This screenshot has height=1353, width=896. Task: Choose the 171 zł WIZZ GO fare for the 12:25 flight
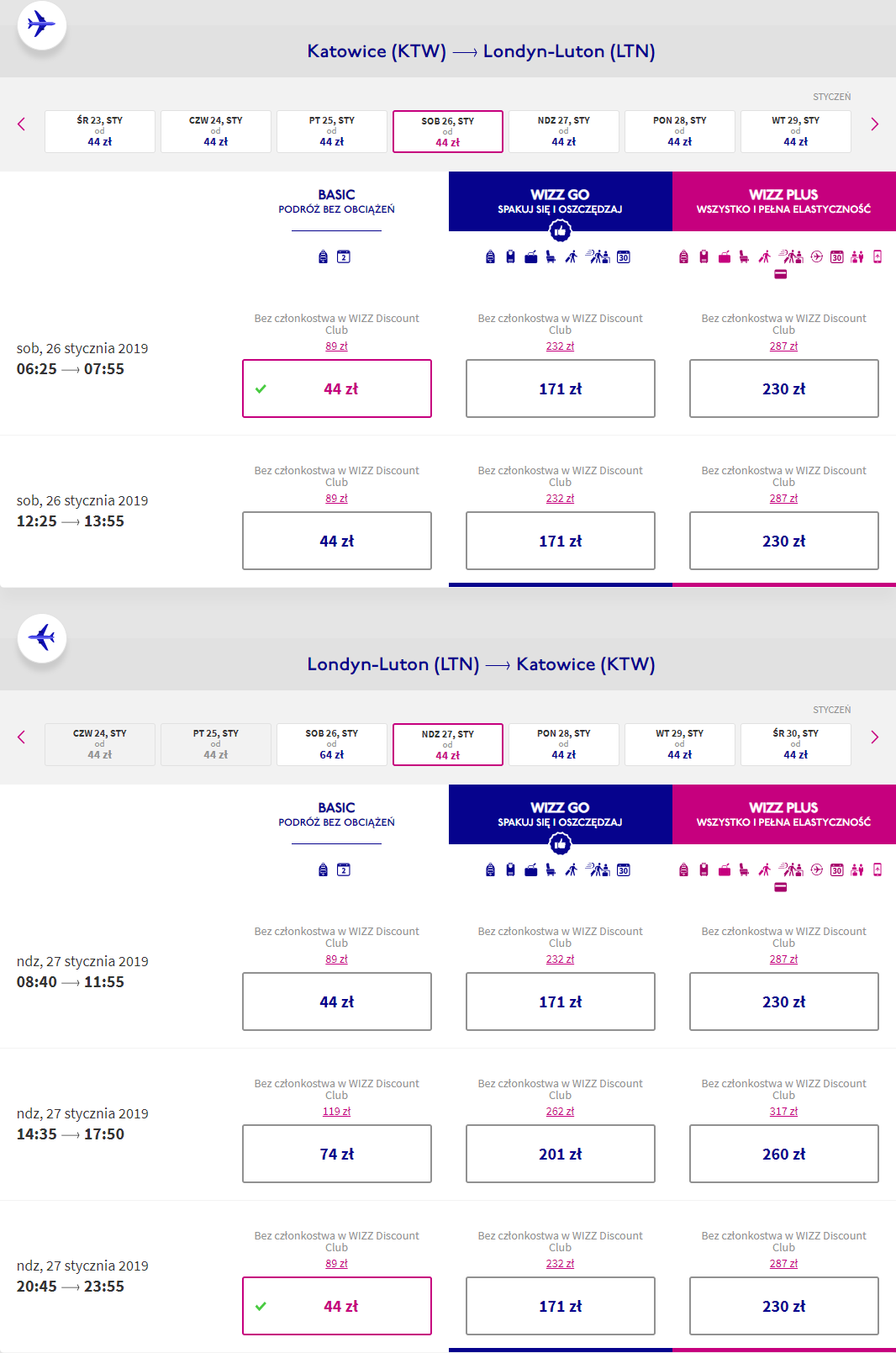561,541
